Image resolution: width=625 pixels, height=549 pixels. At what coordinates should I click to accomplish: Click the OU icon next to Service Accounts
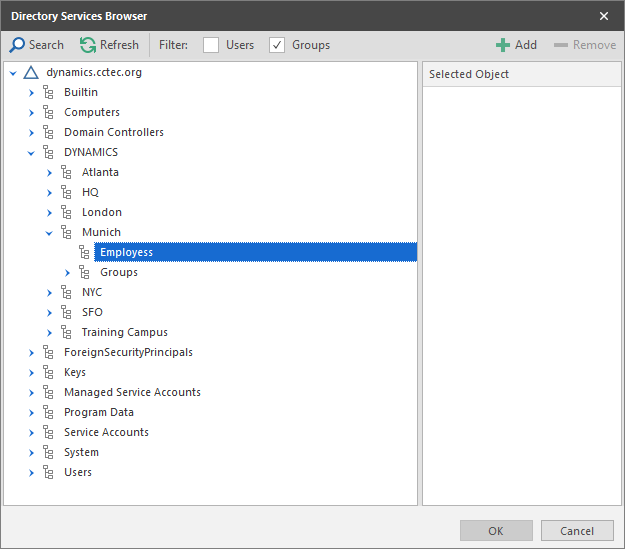pos(48,432)
